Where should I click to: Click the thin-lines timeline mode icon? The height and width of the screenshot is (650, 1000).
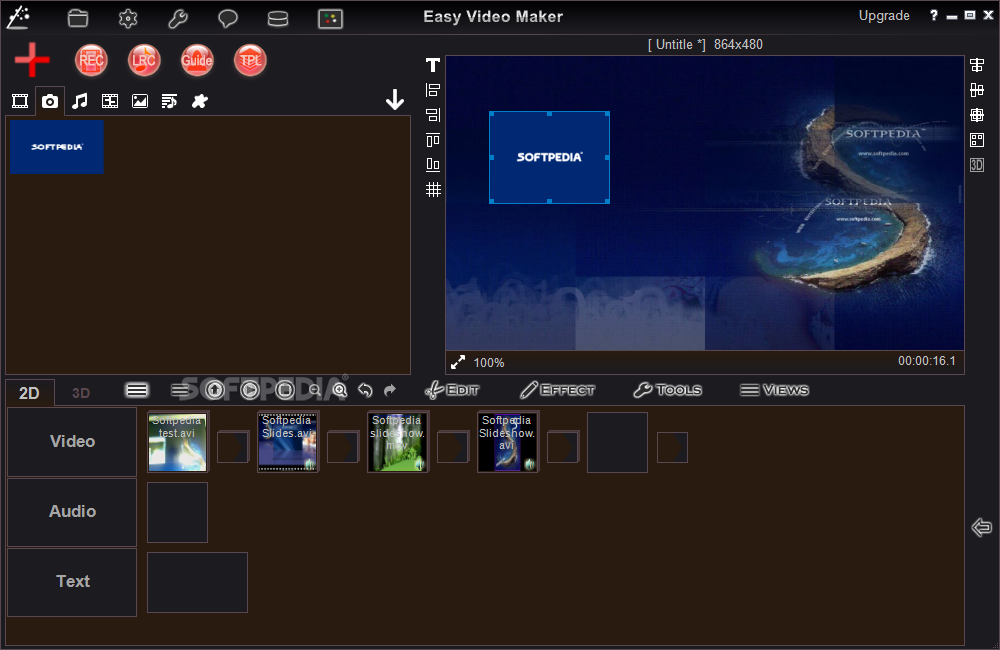[180, 390]
